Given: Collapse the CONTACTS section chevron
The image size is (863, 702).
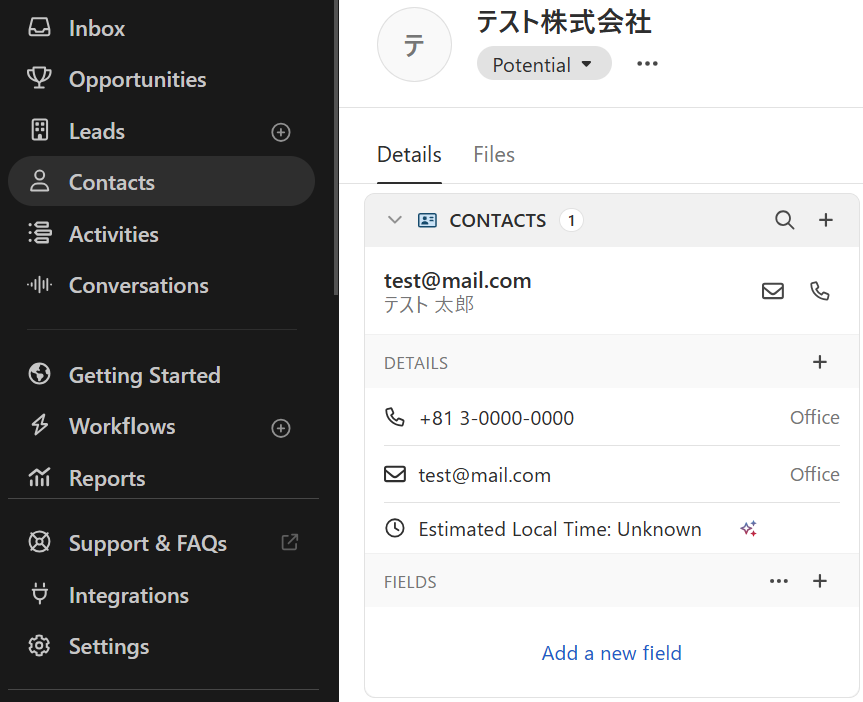Looking at the screenshot, I should [395, 220].
